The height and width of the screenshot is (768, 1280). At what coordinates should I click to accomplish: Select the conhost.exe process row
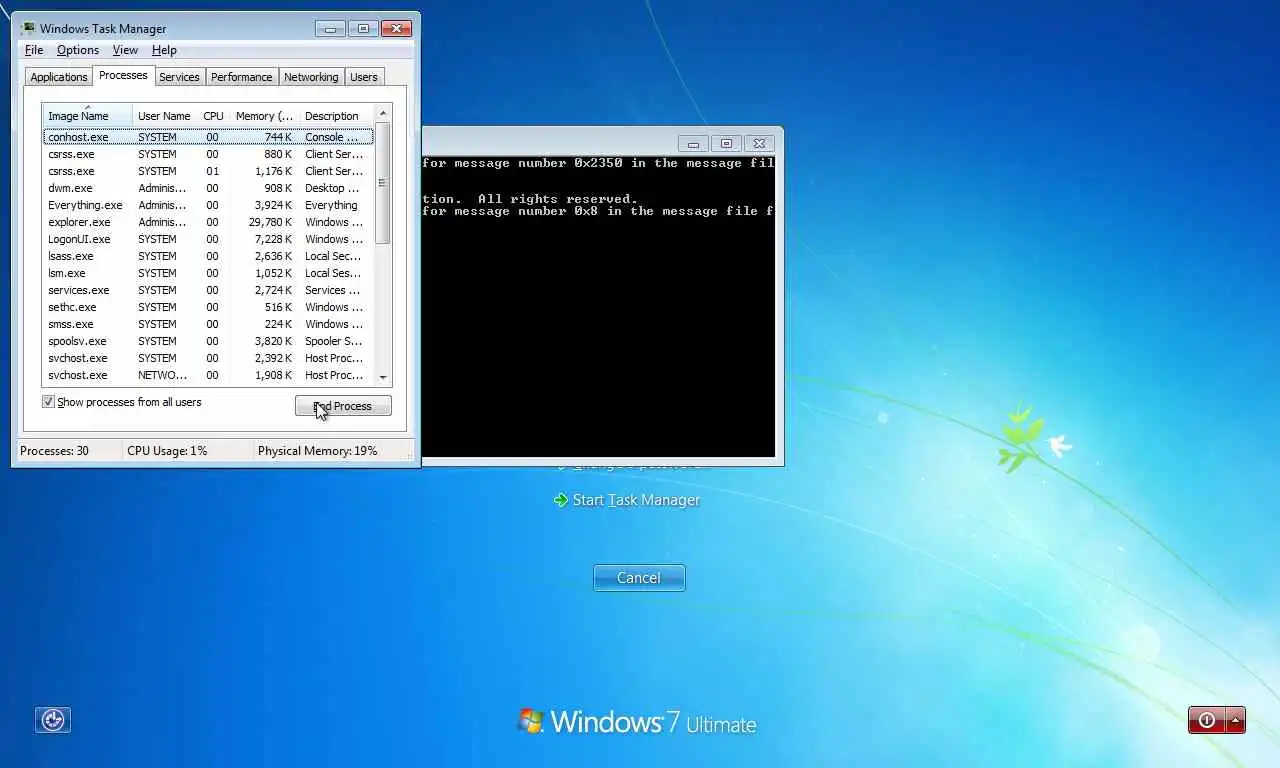(208, 137)
